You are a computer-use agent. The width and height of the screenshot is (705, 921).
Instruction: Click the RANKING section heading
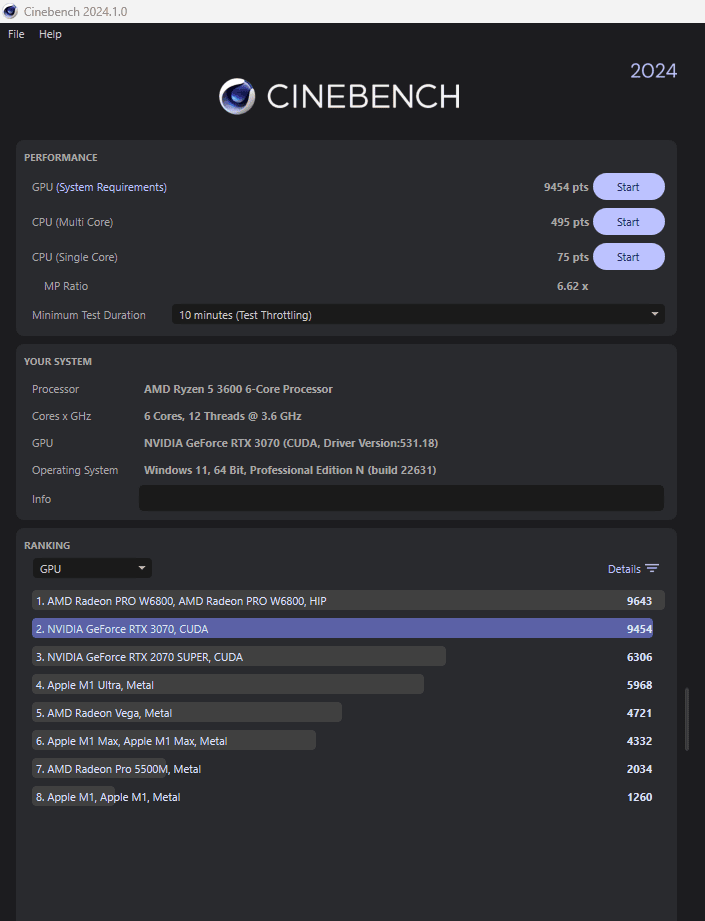[47, 545]
